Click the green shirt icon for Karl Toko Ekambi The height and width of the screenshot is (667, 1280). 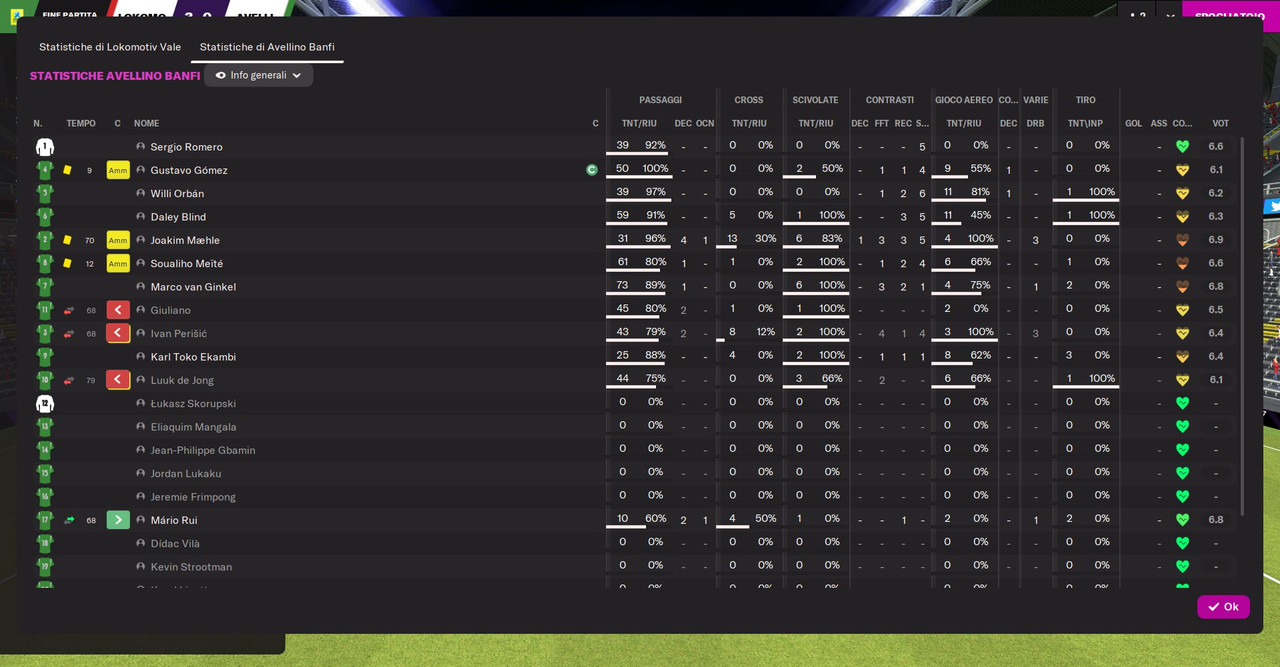pyautogui.click(x=45, y=357)
